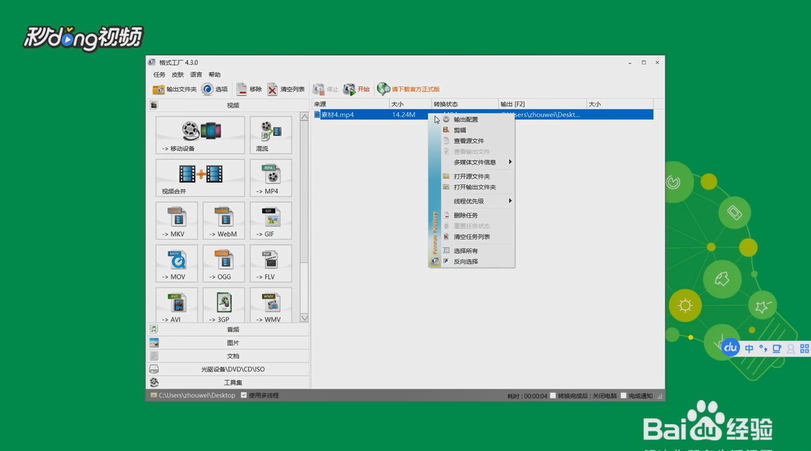Image resolution: width=811 pixels, height=451 pixels.
Task: Open the 任务 task menu
Action: (x=159, y=74)
